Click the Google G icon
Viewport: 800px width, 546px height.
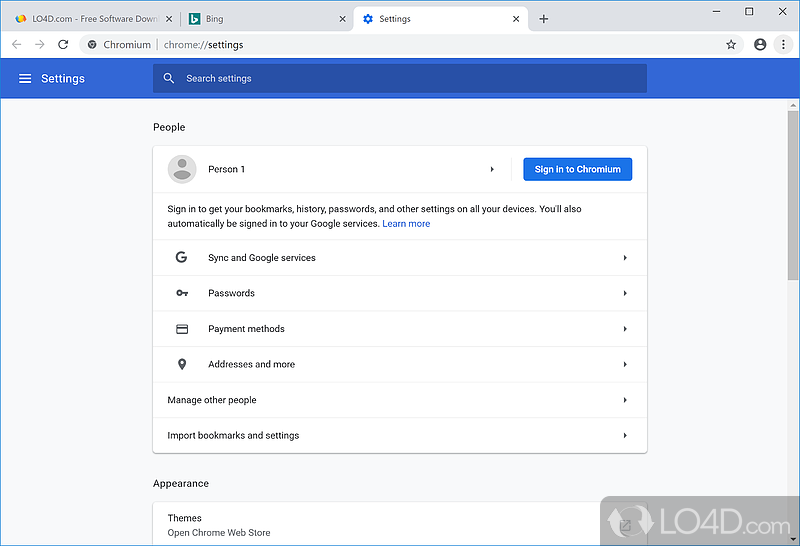[x=181, y=257]
